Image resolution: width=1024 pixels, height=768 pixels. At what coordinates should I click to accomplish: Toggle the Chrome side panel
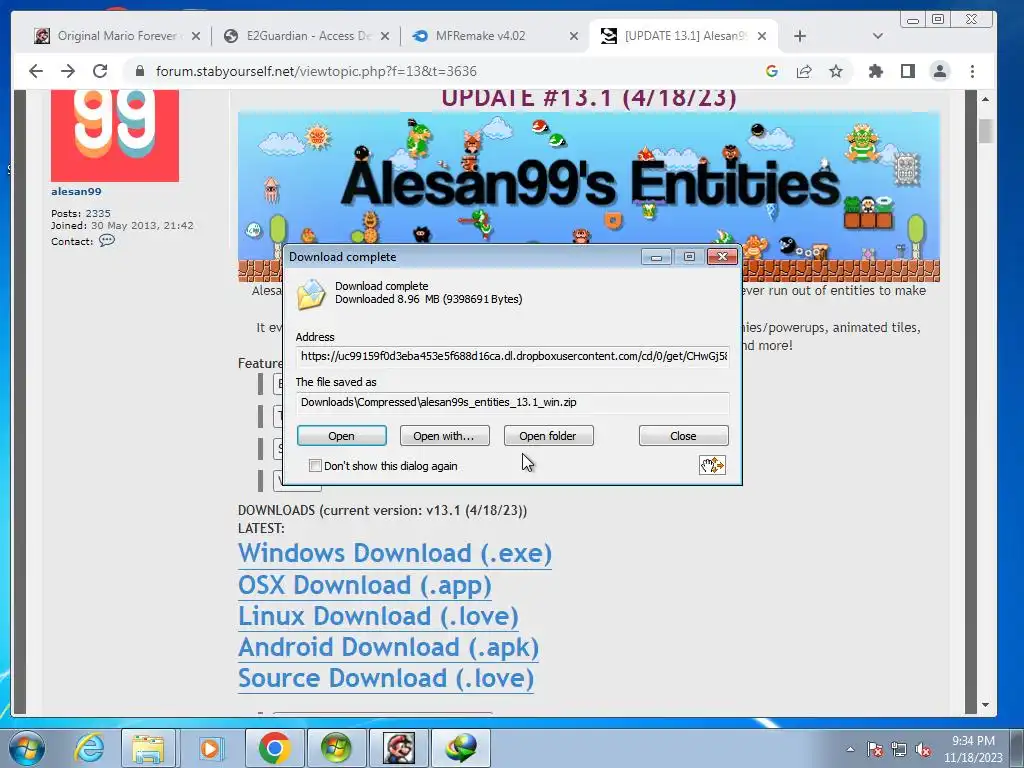pos(908,71)
